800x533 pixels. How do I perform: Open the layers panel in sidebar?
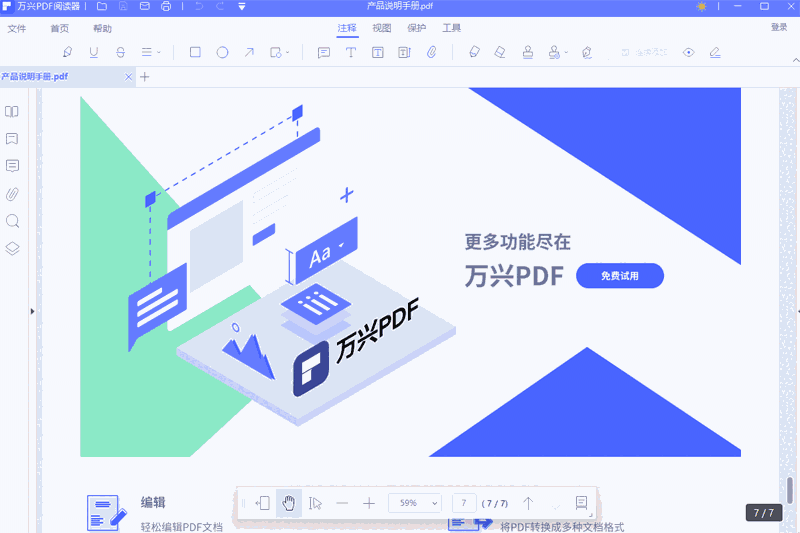[12, 248]
